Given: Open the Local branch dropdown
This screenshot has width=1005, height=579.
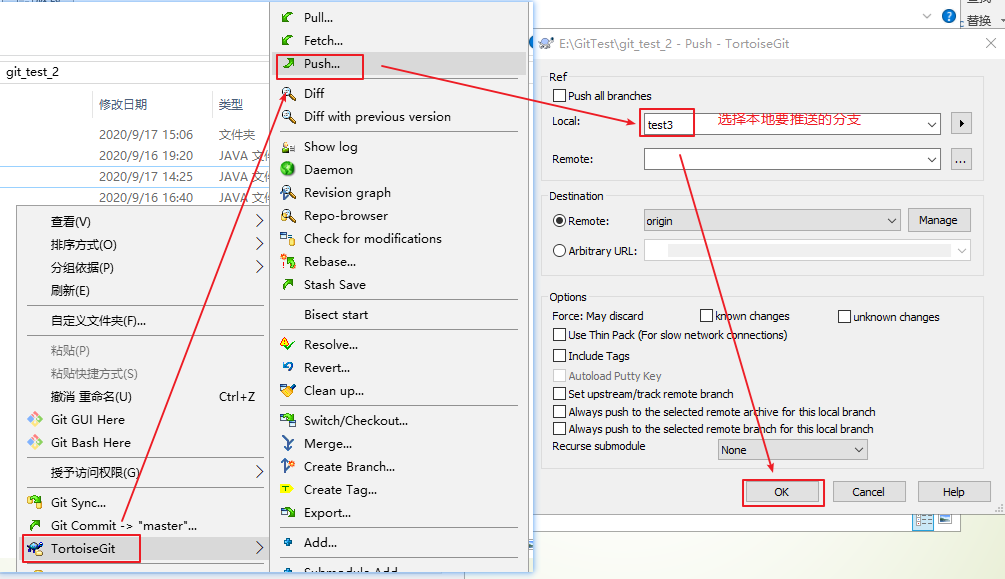Looking at the screenshot, I should click(x=931, y=124).
